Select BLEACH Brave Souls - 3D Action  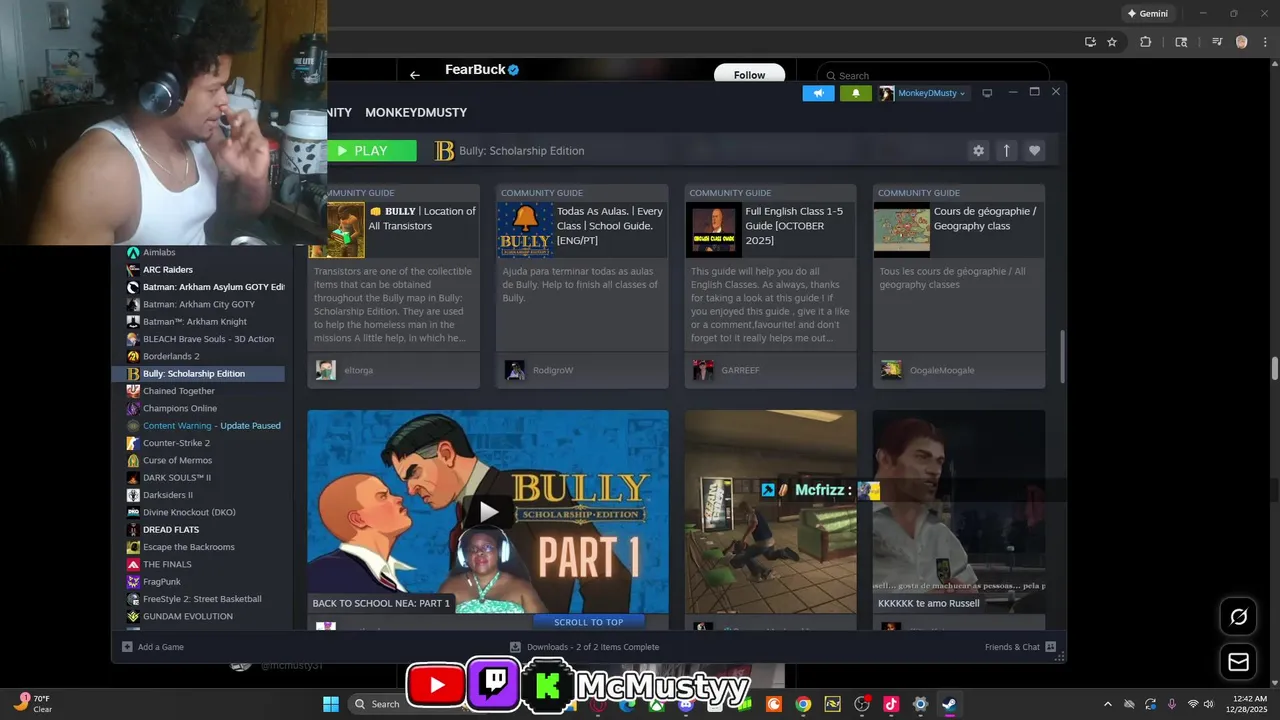[208, 339]
